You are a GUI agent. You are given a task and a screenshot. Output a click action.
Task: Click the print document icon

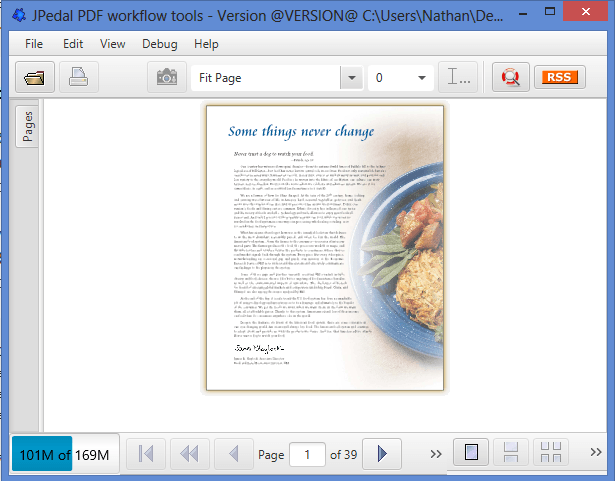click(x=78, y=77)
